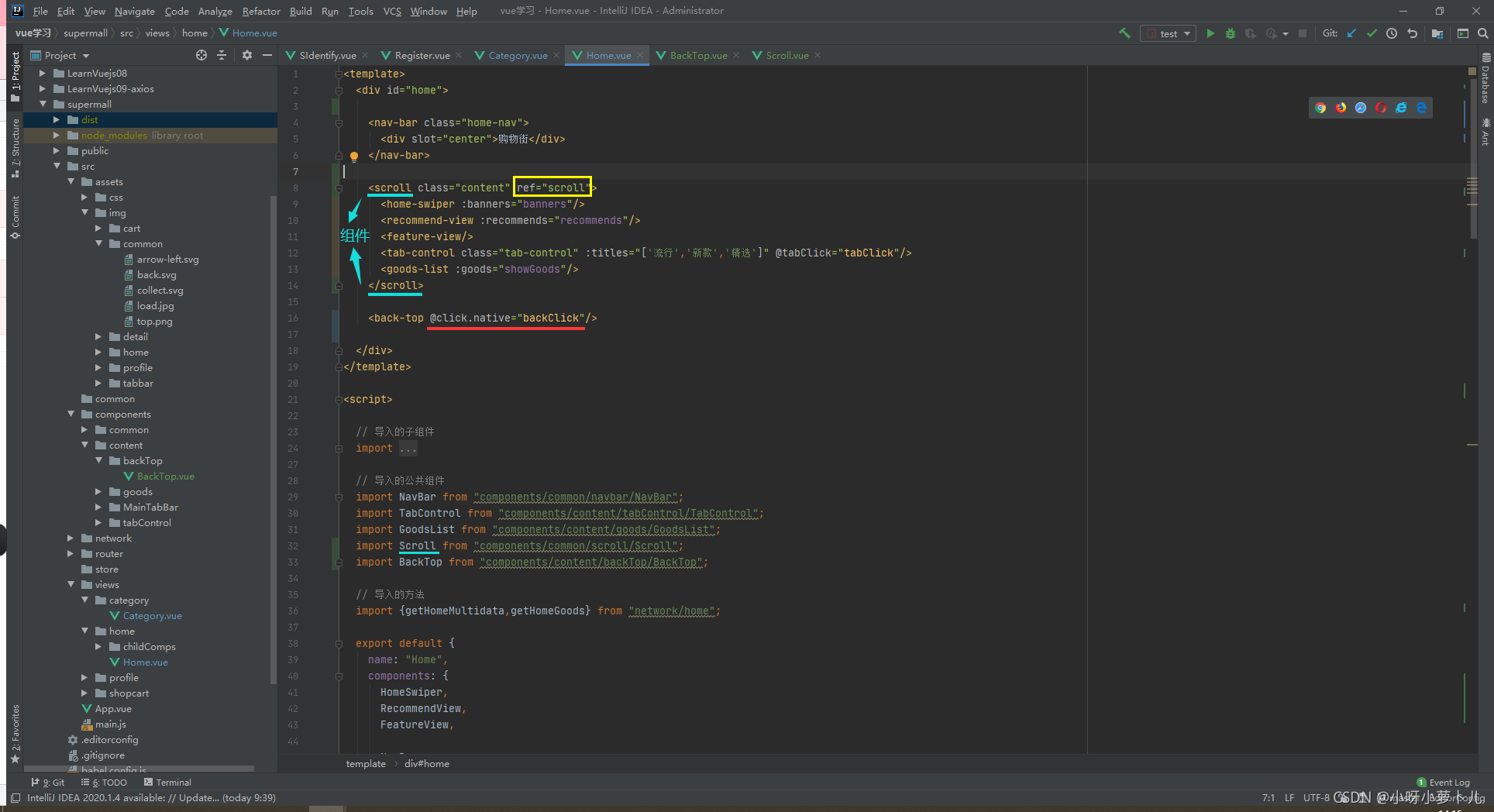Show Git history clock icon
Viewport: 1494px width, 812px height.
point(1392,33)
